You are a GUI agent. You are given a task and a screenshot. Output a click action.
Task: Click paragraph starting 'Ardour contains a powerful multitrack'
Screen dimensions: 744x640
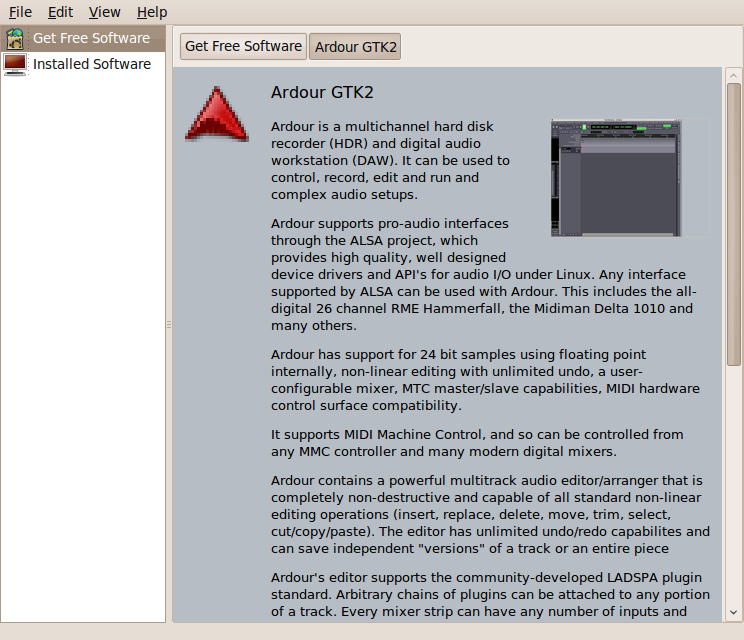tap(490, 514)
